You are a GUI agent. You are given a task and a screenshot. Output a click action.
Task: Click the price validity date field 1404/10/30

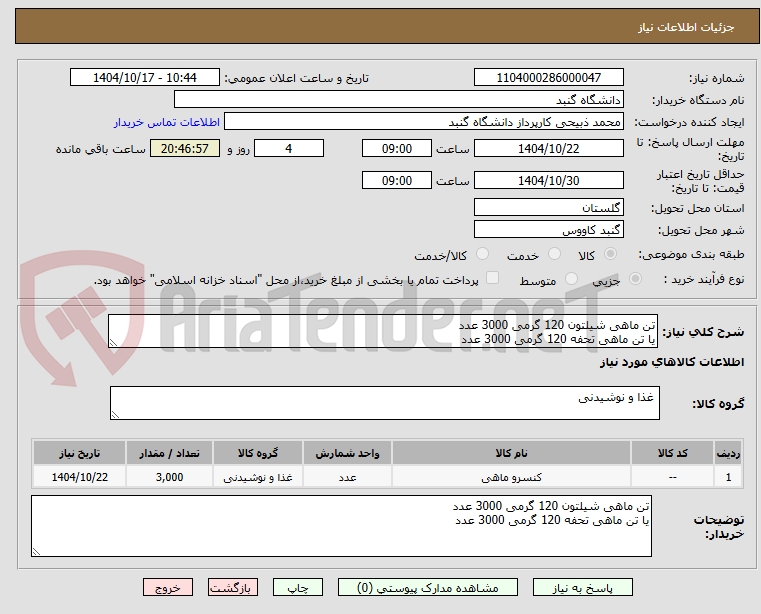click(548, 180)
